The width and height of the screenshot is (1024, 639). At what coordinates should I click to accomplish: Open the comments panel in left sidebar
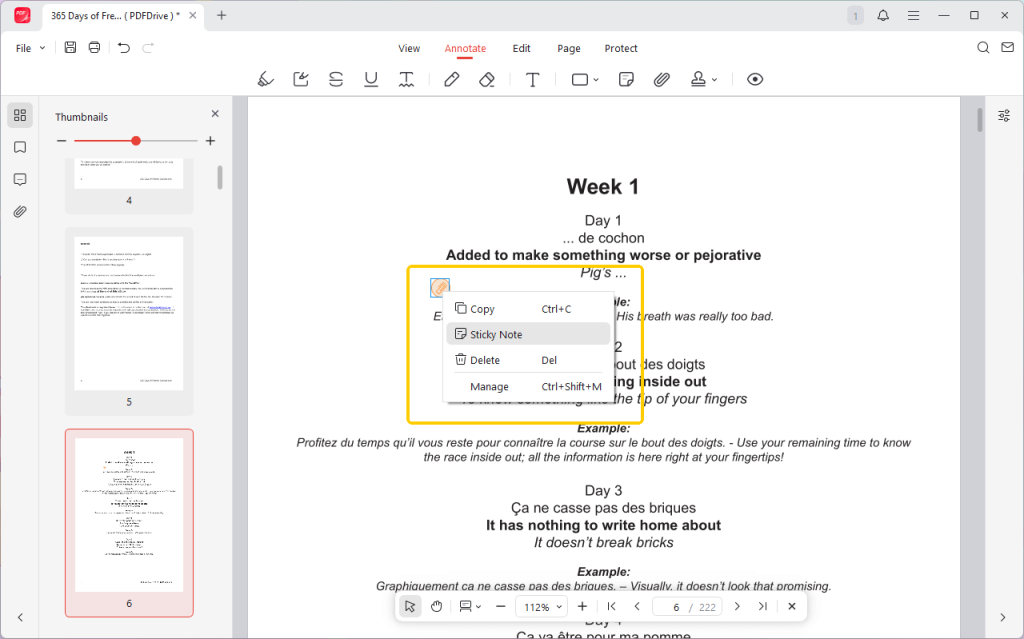[x=20, y=180]
